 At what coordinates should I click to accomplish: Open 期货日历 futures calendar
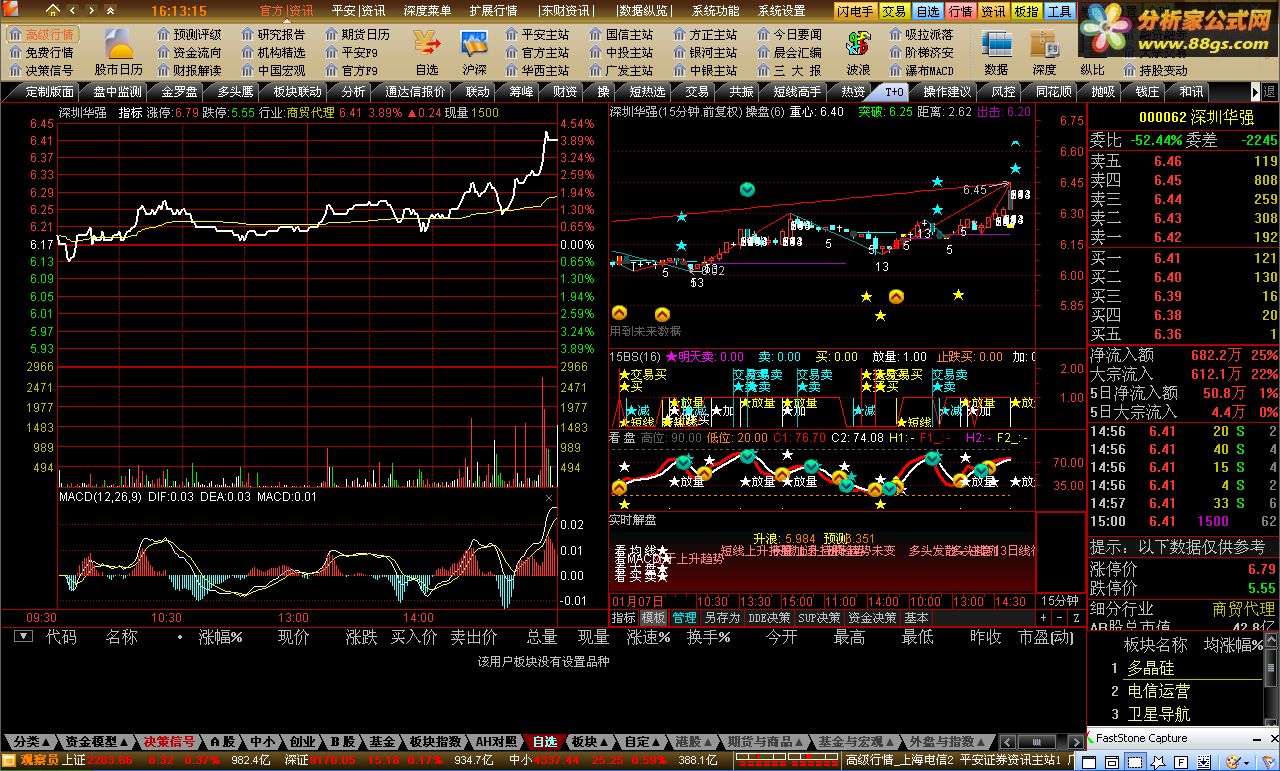click(x=358, y=34)
